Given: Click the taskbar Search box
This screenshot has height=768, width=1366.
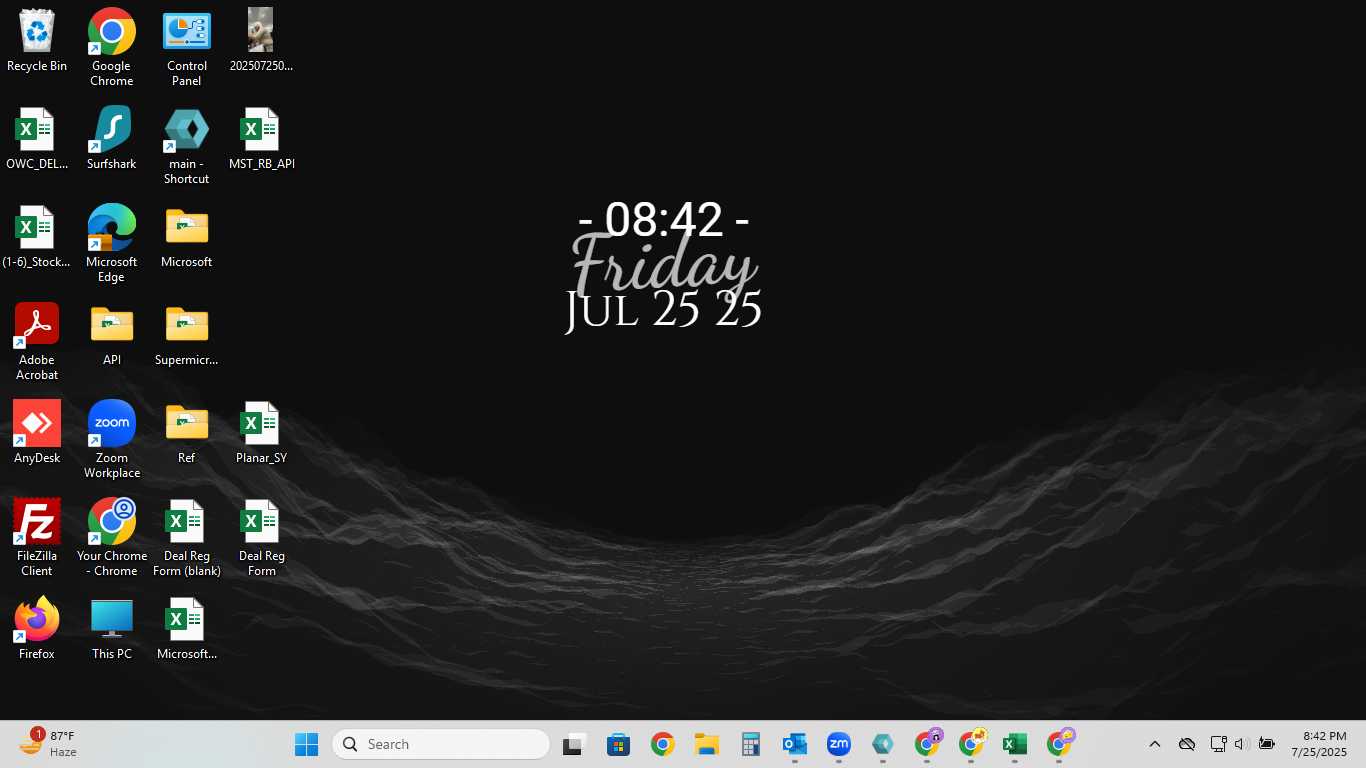Looking at the screenshot, I should [x=441, y=744].
